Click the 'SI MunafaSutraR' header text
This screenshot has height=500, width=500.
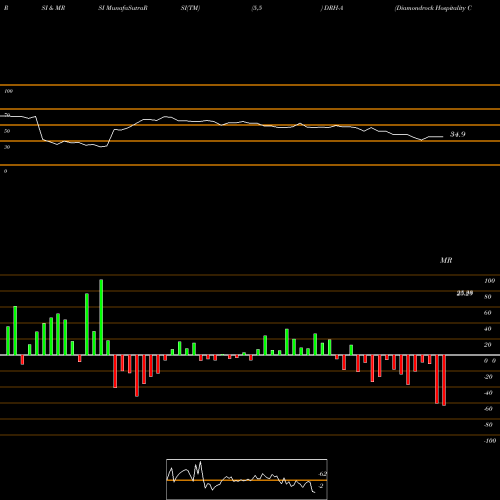tap(123, 8)
